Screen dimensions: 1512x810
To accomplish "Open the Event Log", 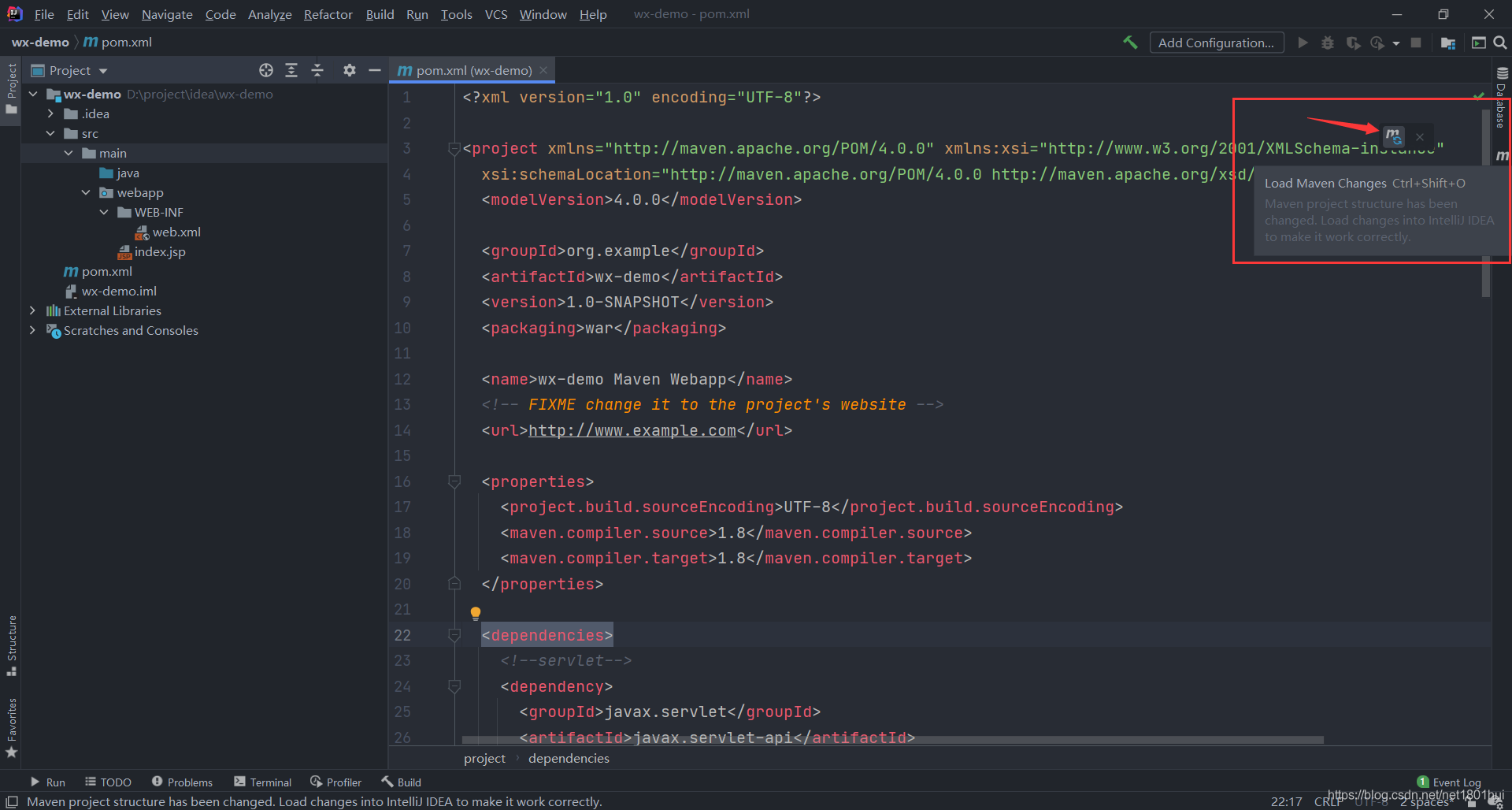I will [x=1449, y=782].
